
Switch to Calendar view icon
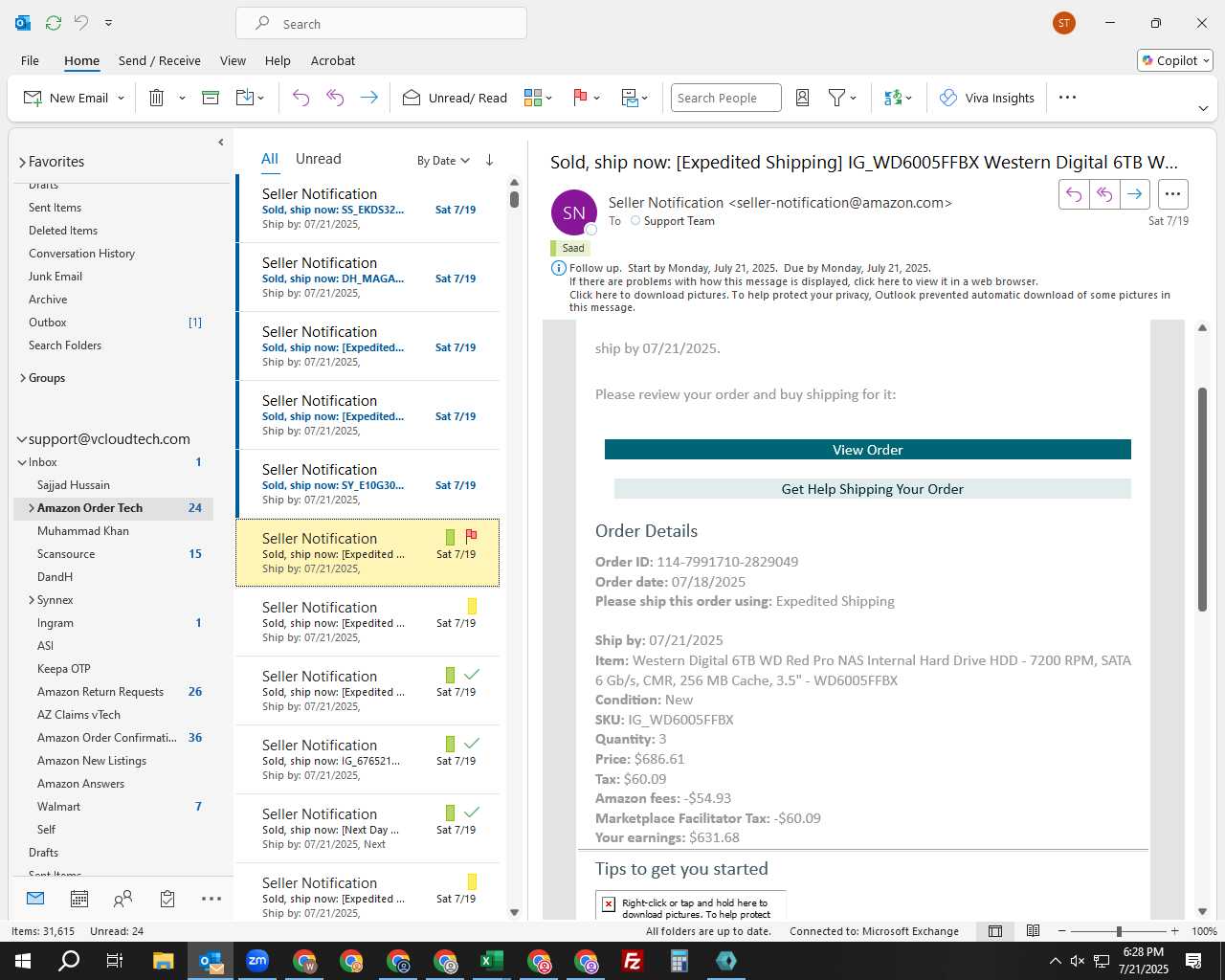pyautogui.click(x=79, y=899)
